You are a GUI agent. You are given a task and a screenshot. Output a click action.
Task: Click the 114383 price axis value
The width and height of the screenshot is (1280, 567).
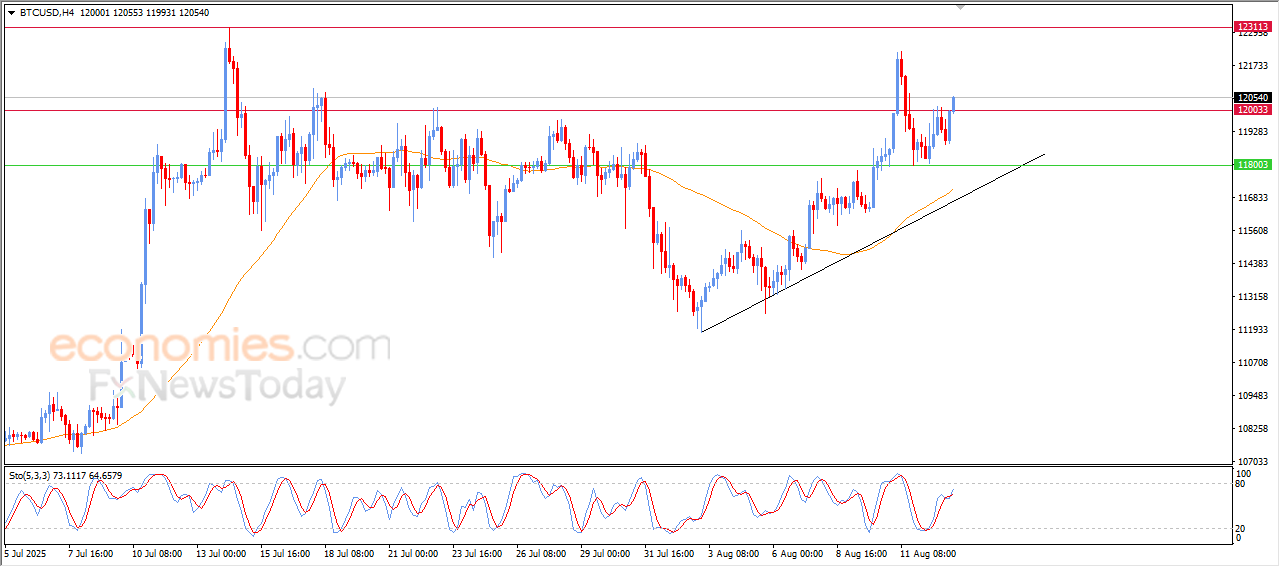pos(1253,264)
